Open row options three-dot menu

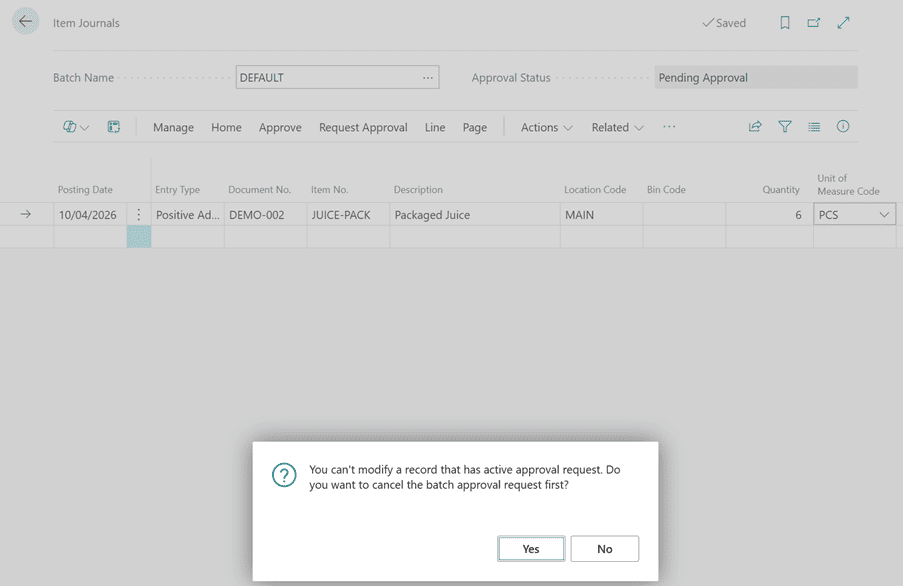[139, 215]
